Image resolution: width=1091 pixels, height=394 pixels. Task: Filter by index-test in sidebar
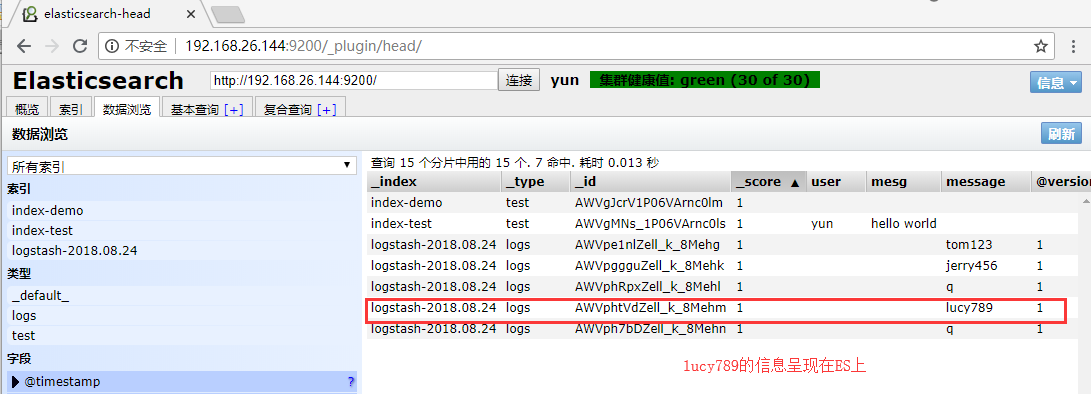pyautogui.click(x=182, y=230)
